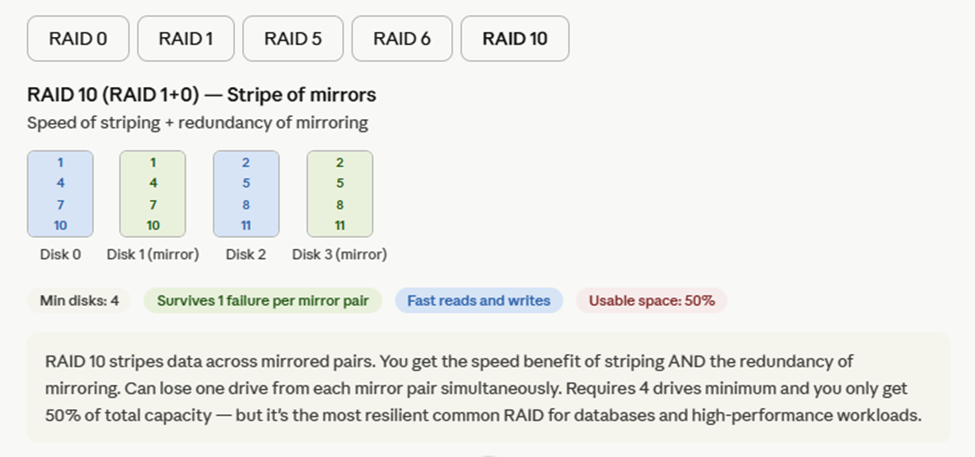Image resolution: width=975 pixels, height=457 pixels.
Task: Click the "Disk 2" label
Action: (x=246, y=255)
